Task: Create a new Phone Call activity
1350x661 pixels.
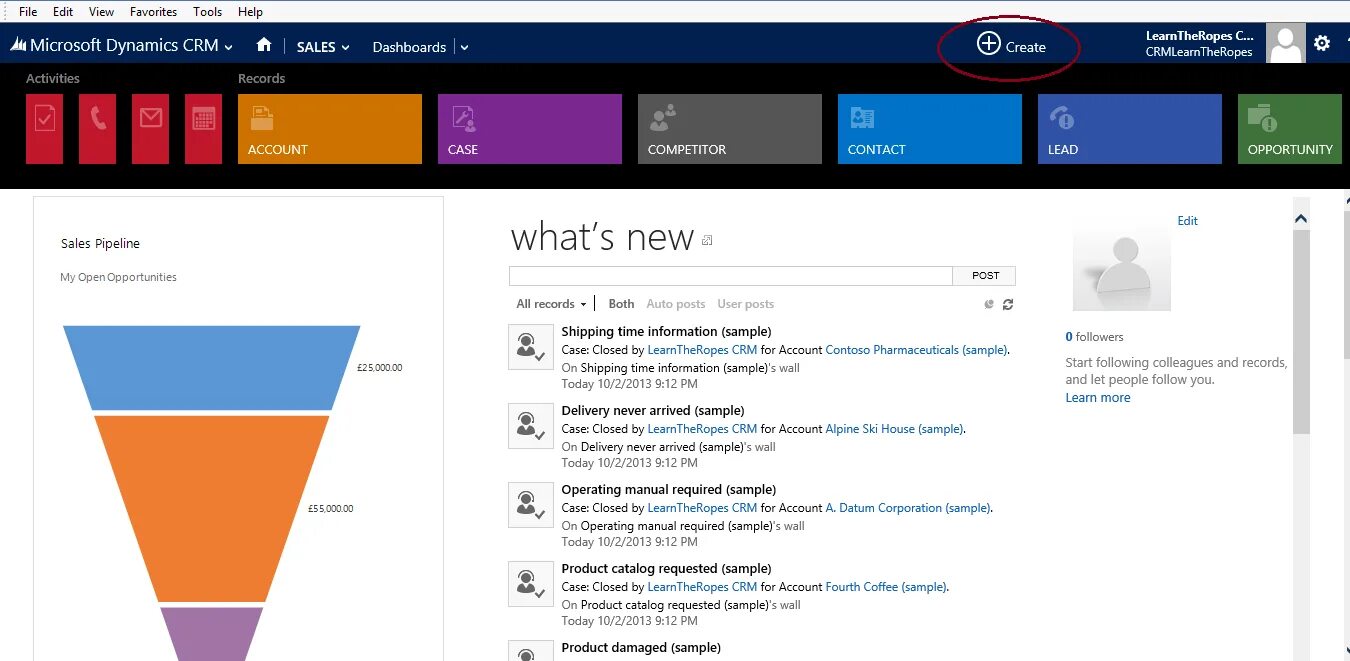Action: tap(97, 129)
